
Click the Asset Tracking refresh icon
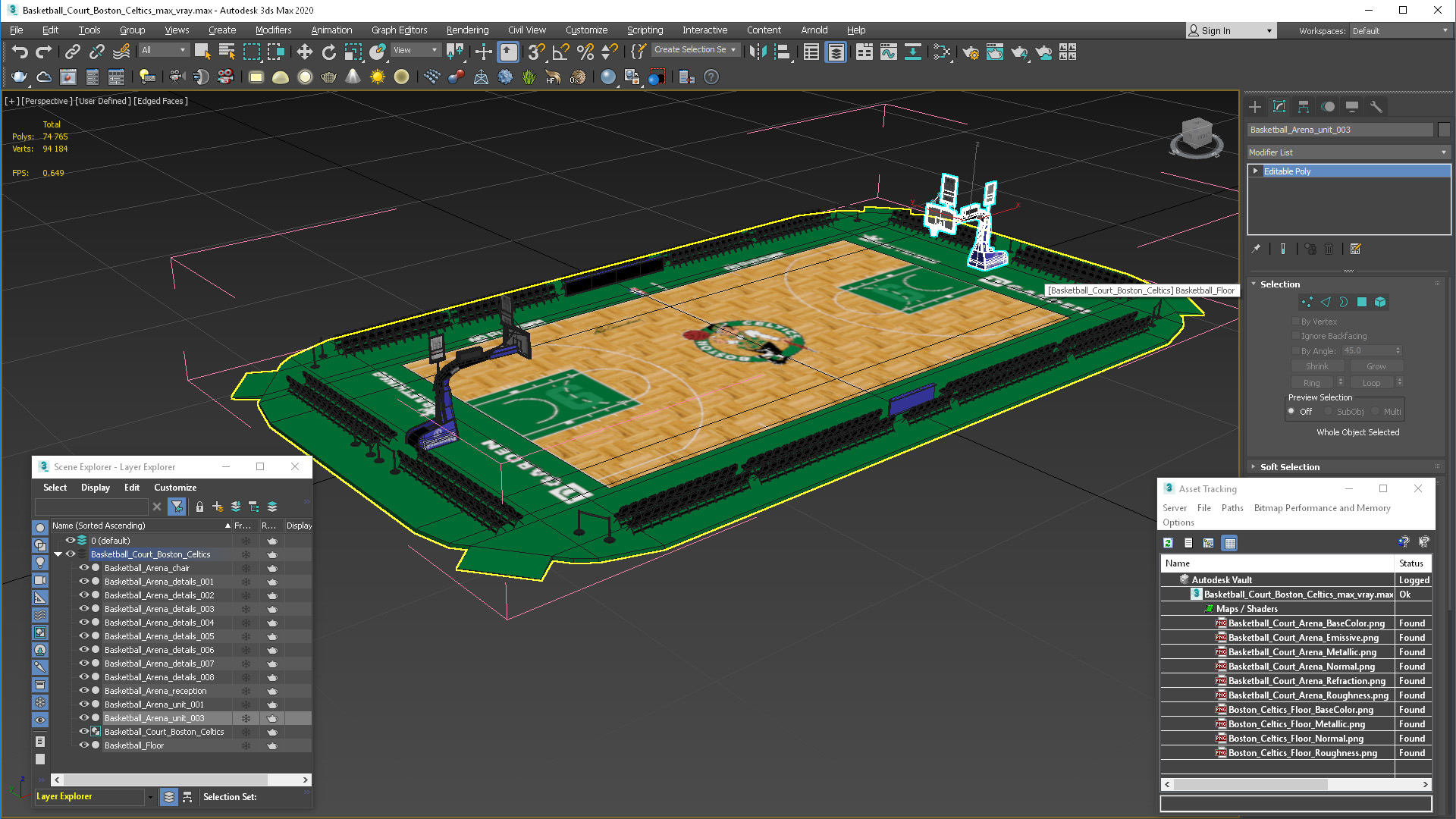pos(1168,543)
